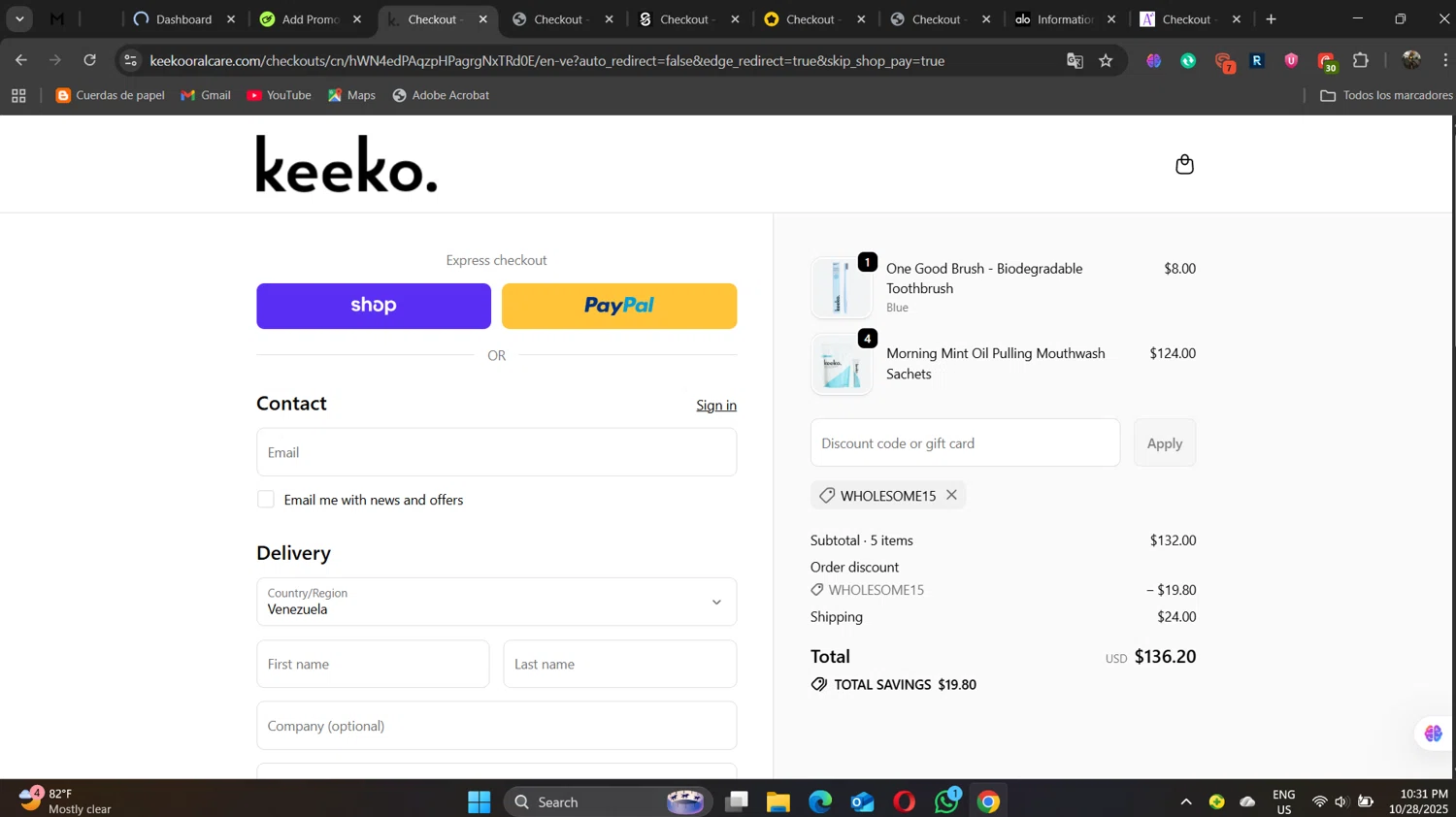Open Todos los marcadores folder
The width and height of the screenshot is (1456, 817).
pos(1386,95)
